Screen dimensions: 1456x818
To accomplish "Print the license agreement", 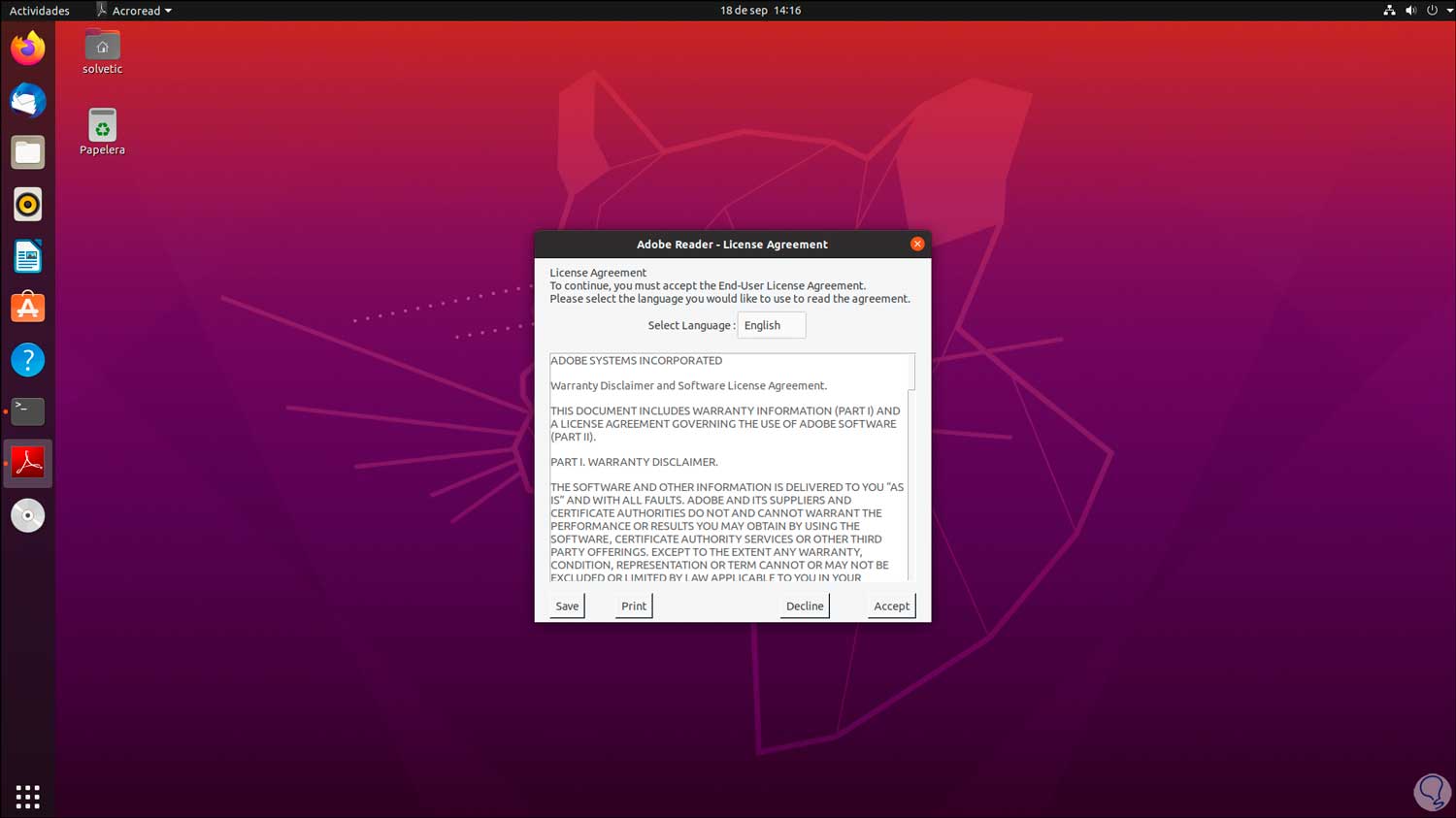I will (634, 606).
